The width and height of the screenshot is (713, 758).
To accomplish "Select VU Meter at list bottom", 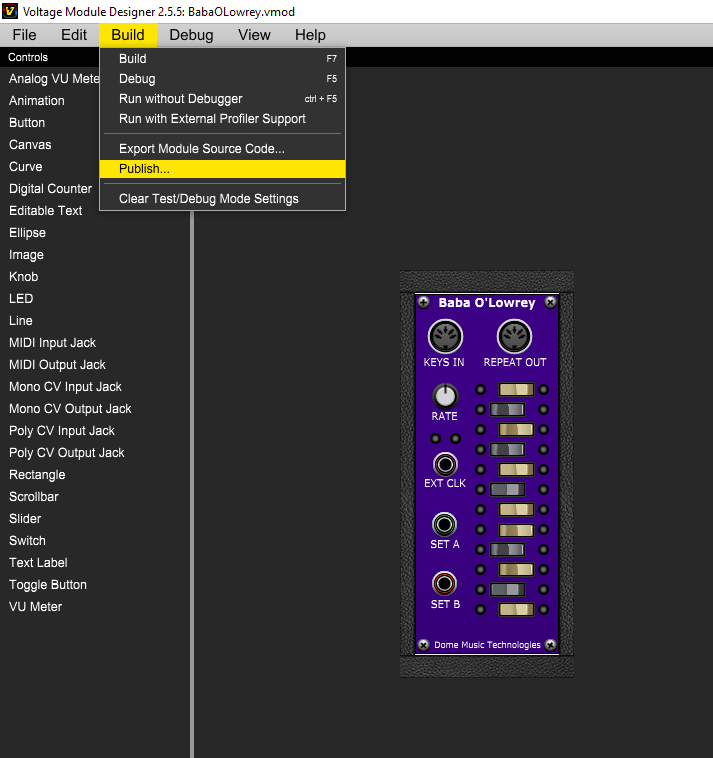I will [x=36, y=607].
